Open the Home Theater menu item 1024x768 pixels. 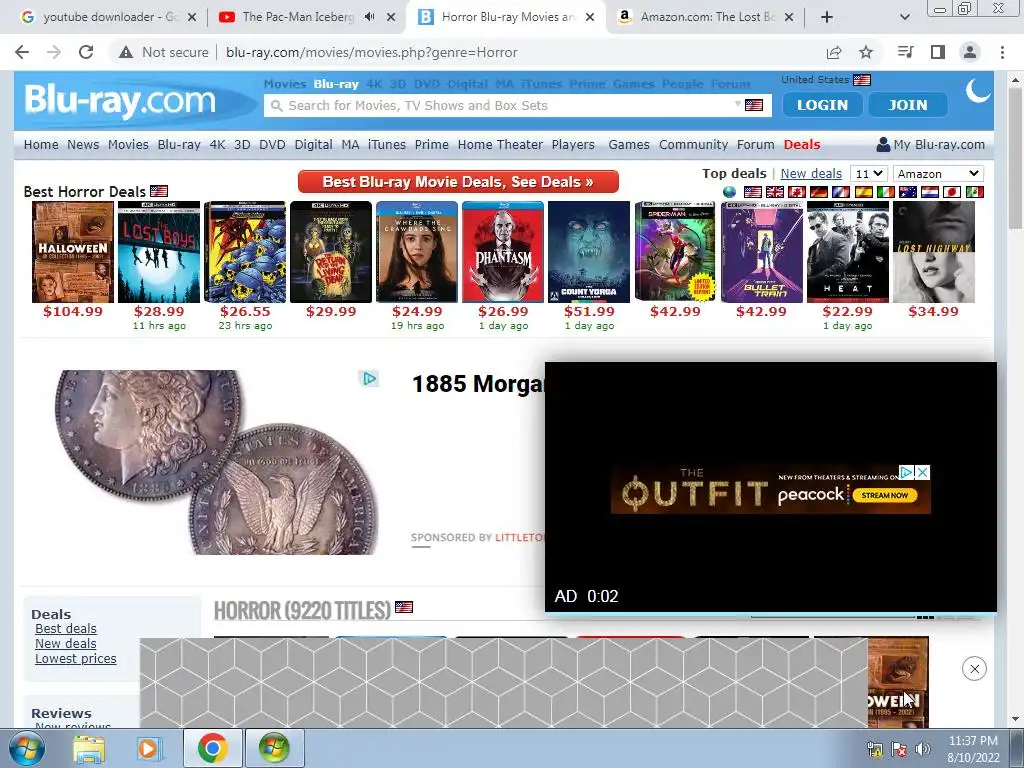(x=500, y=144)
